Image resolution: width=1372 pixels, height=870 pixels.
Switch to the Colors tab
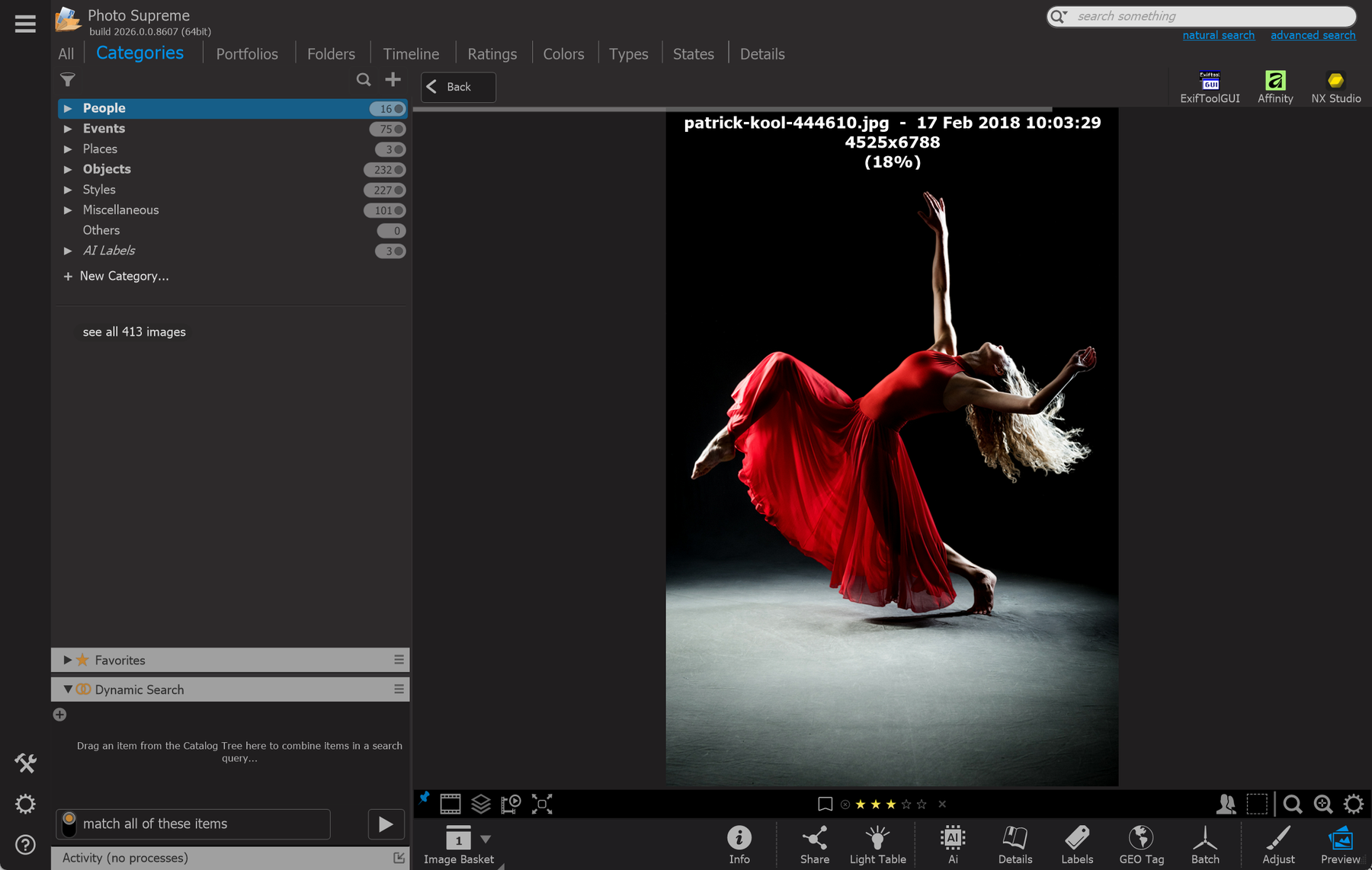pyautogui.click(x=563, y=54)
